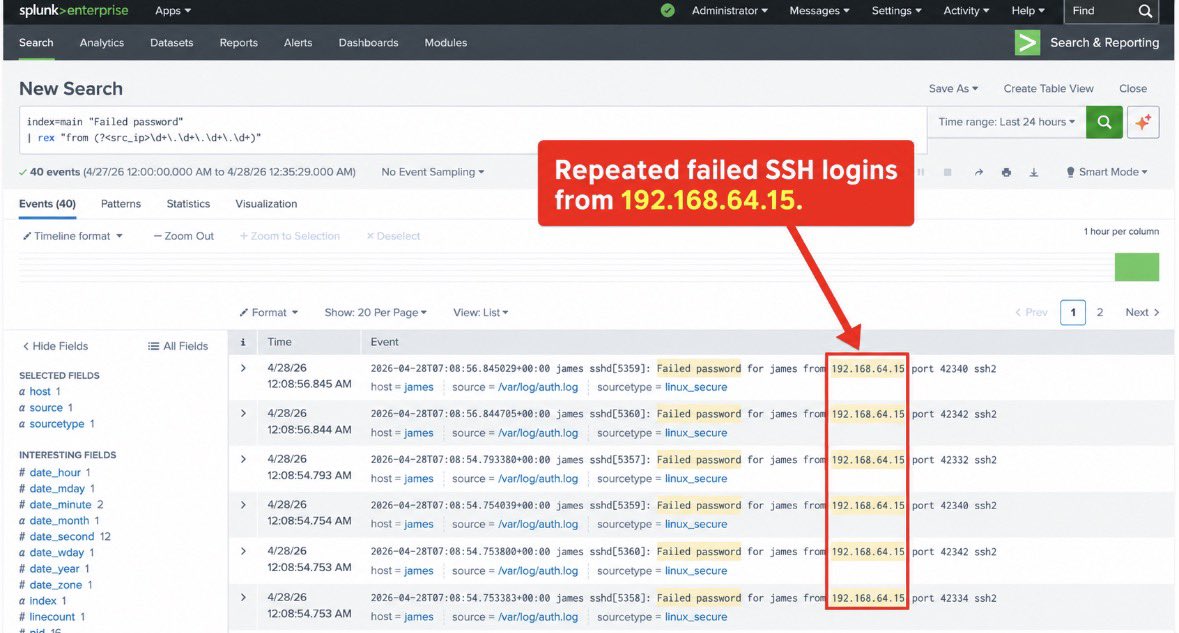Run the search with the green magnifier button
Image resolution: width=1179 pixels, height=633 pixels.
point(1104,123)
